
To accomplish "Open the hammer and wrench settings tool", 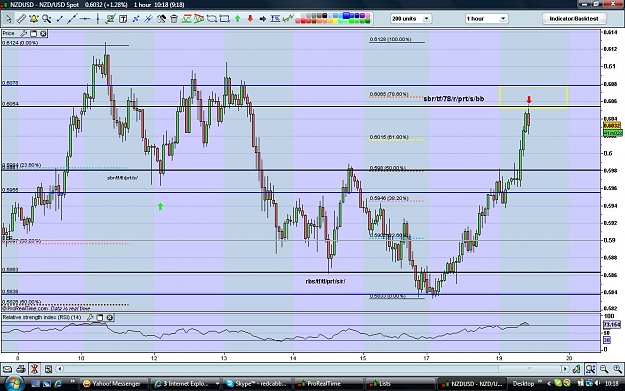I will click(161, 19).
